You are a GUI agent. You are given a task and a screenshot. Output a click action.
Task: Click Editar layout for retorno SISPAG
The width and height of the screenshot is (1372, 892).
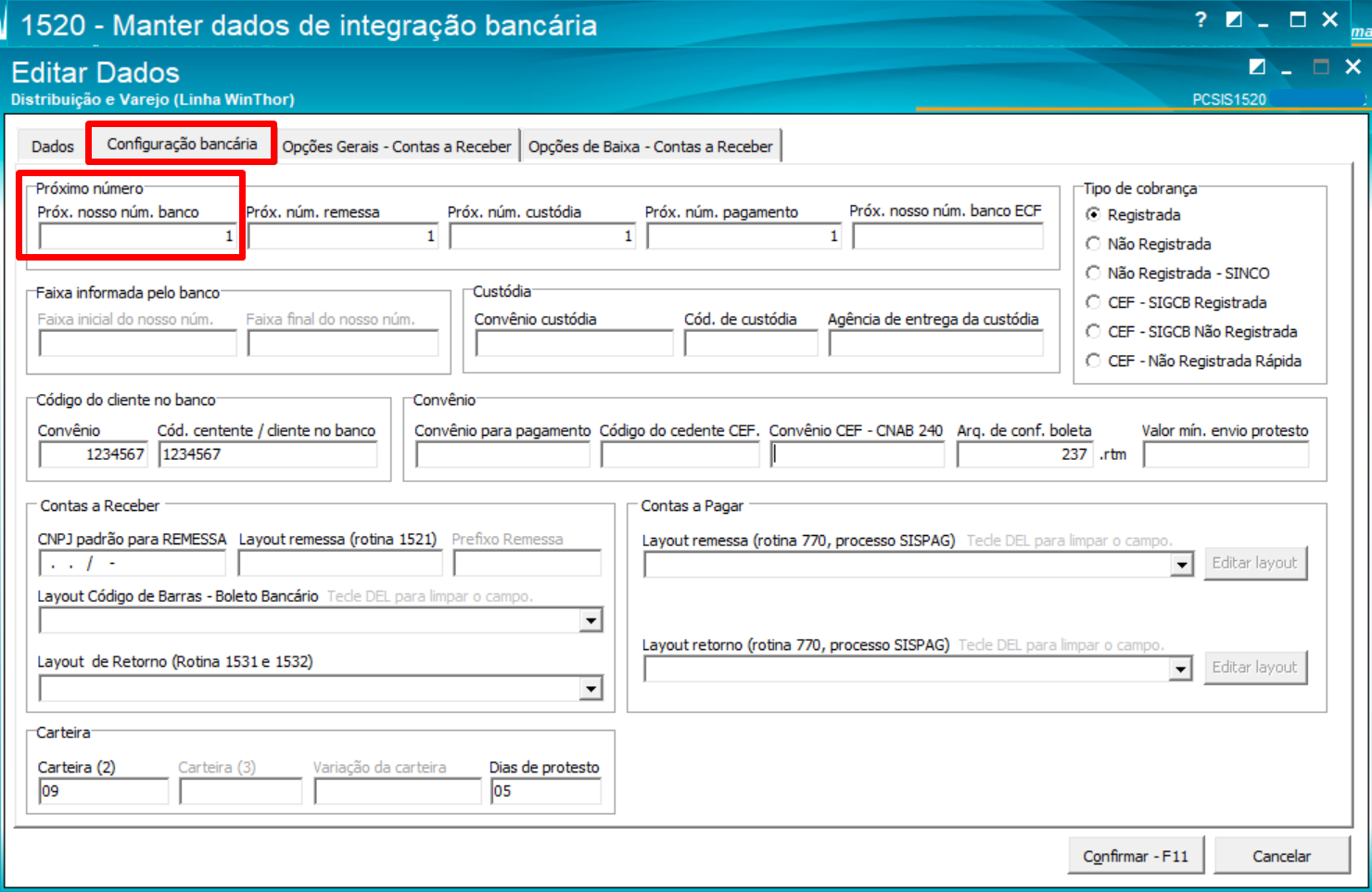click(x=1255, y=667)
